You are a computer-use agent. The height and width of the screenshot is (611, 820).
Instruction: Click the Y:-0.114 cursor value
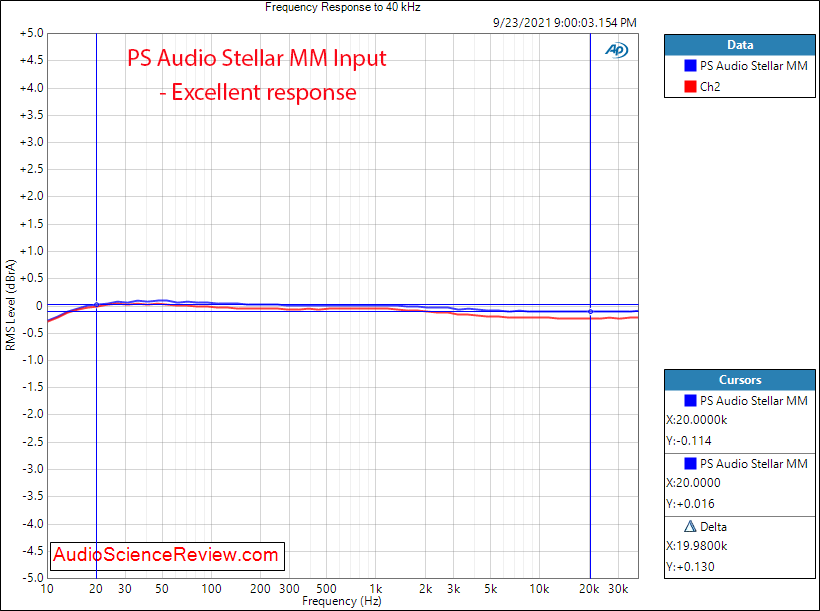pos(689,441)
